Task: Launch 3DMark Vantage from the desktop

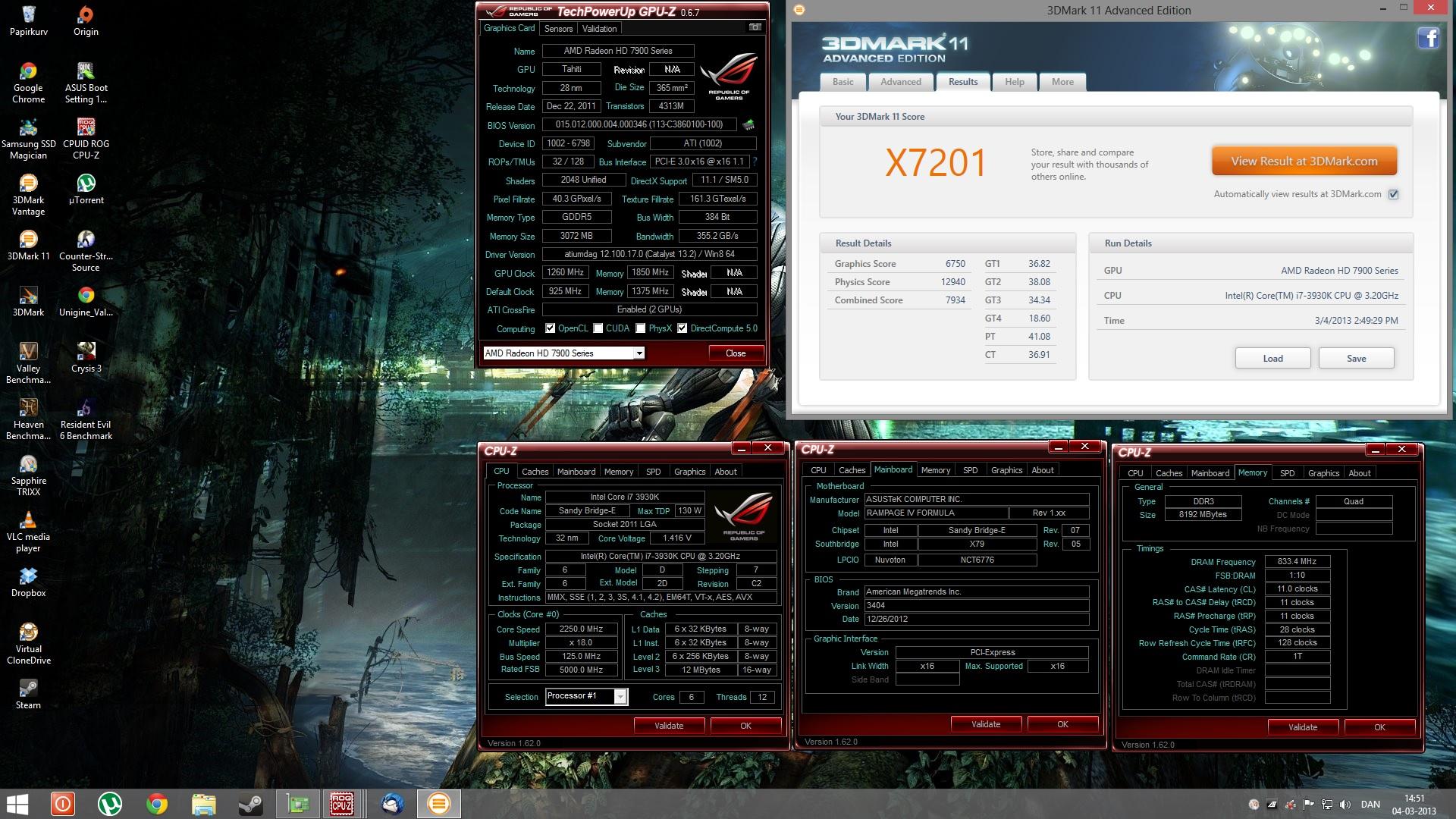Action: point(29,194)
